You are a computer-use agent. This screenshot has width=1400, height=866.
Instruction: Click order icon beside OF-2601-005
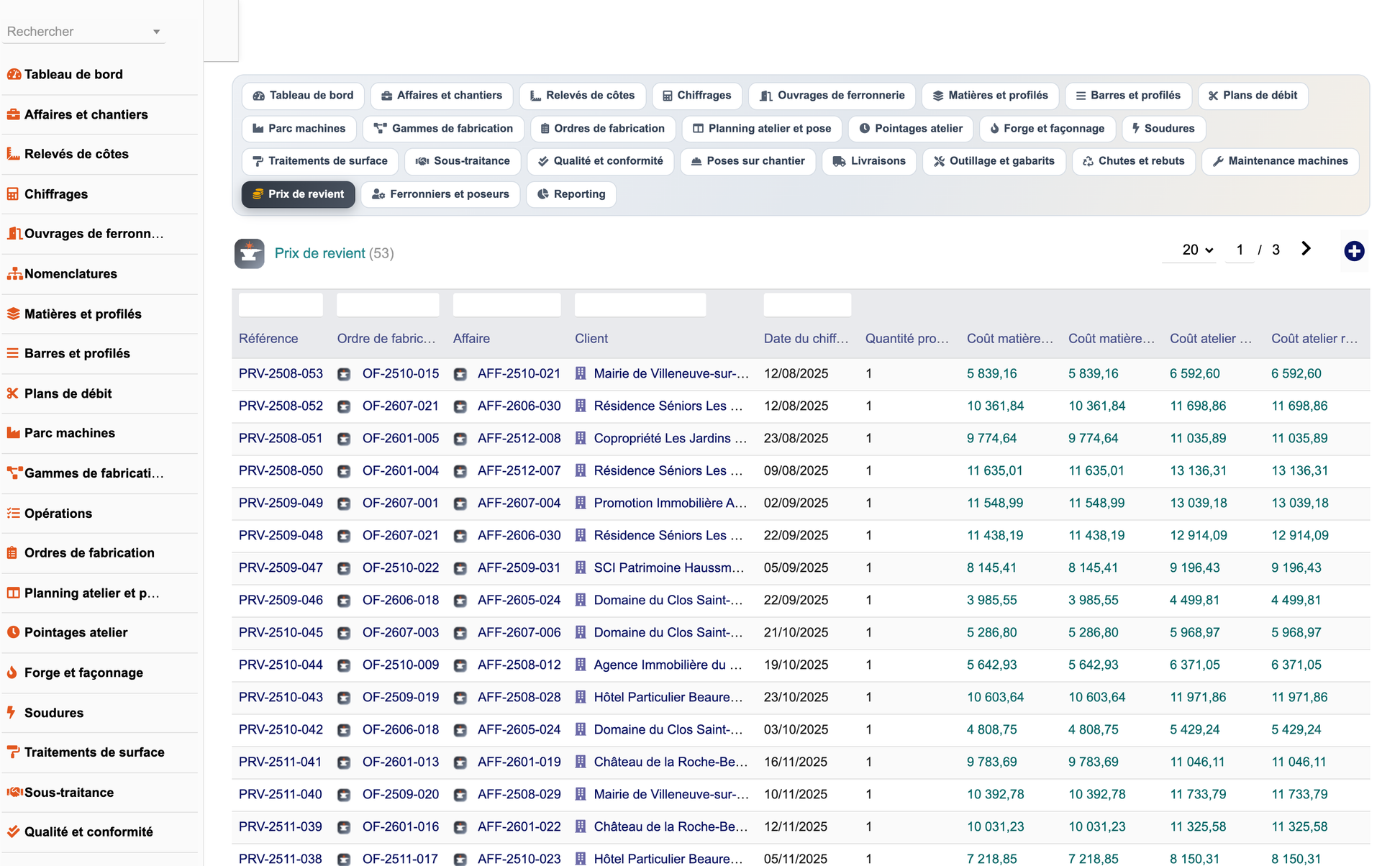pos(344,439)
